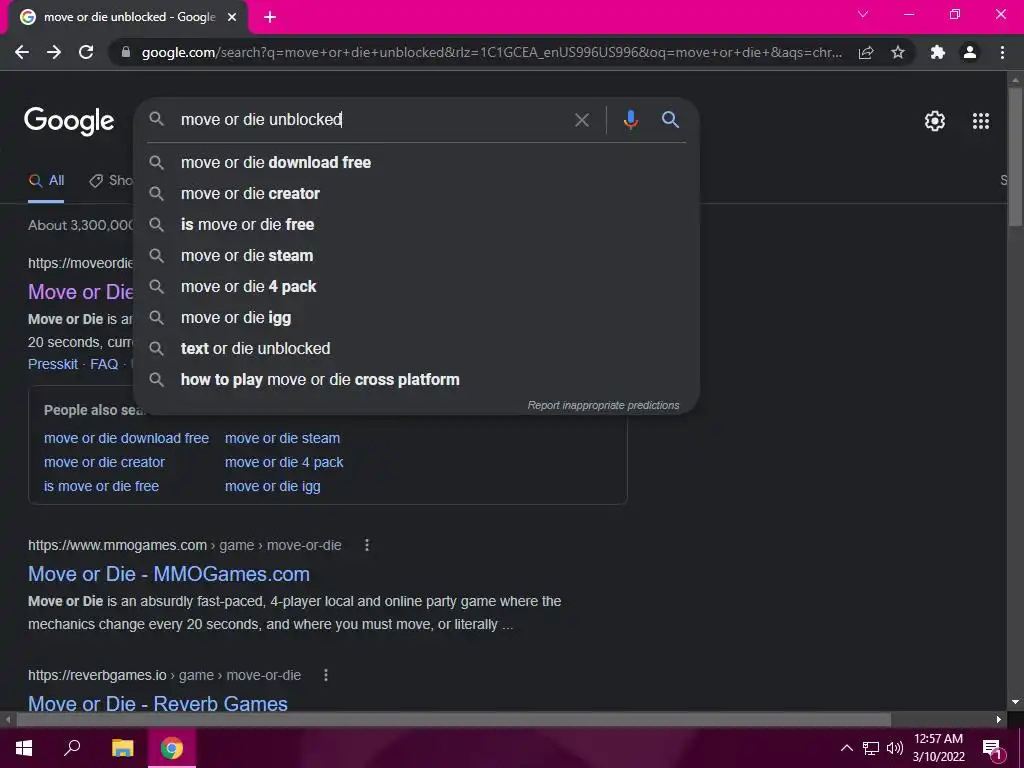
Task: Select suggestion 'is move or die free'
Action: [x=416, y=225]
